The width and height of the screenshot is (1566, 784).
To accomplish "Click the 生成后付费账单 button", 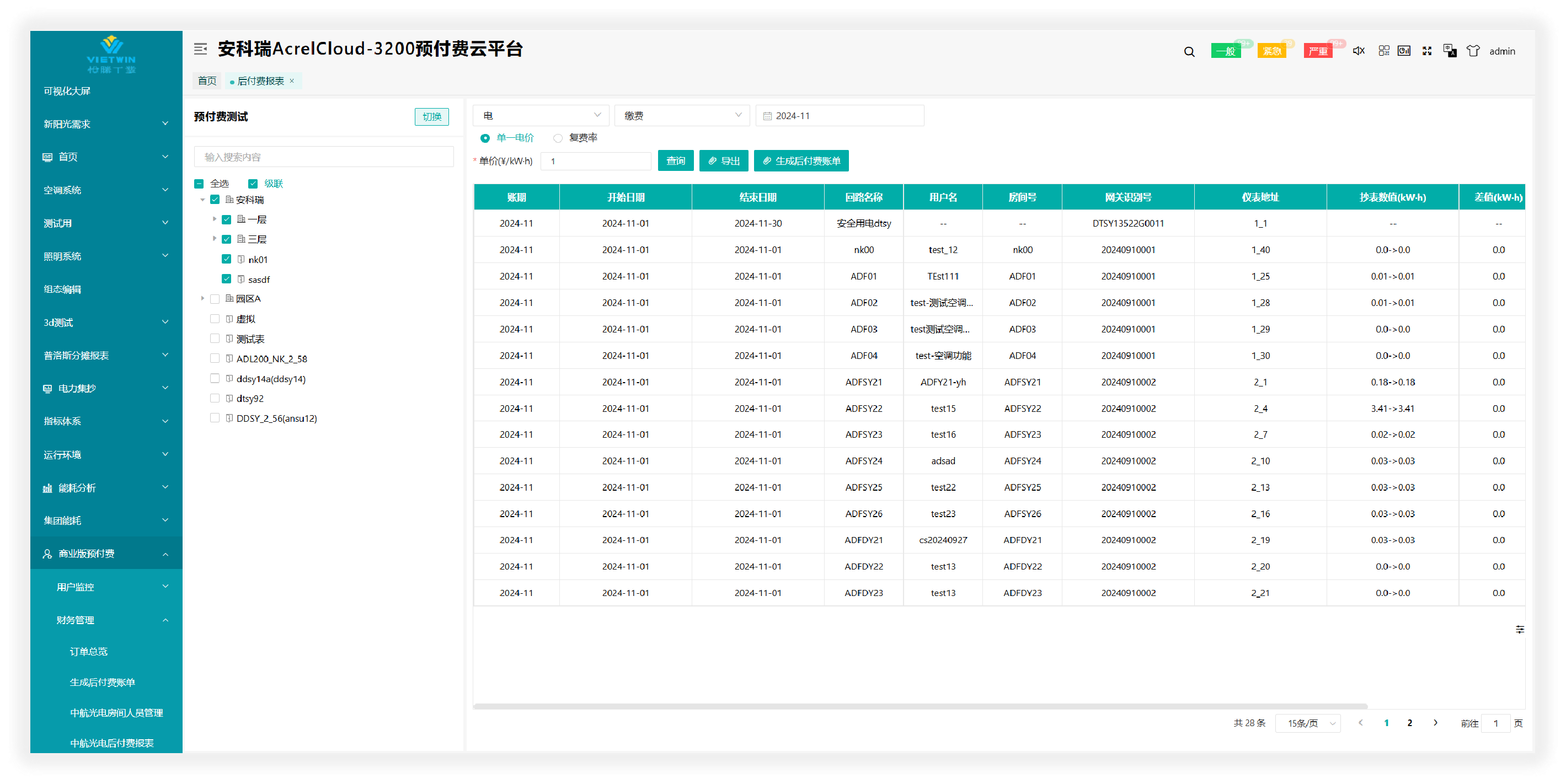I will [801, 161].
